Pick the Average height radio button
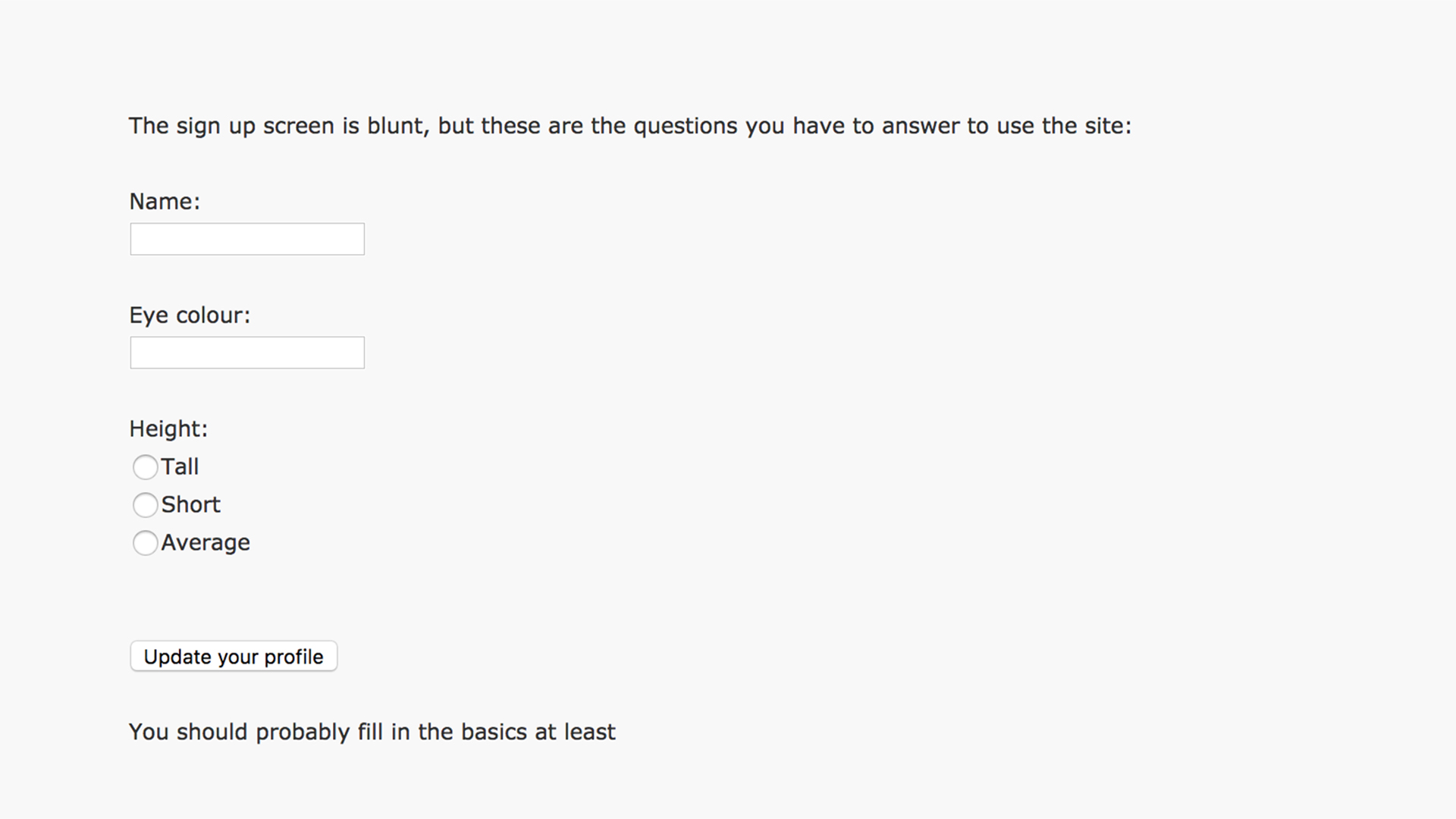This screenshot has height=819, width=1456. click(145, 543)
